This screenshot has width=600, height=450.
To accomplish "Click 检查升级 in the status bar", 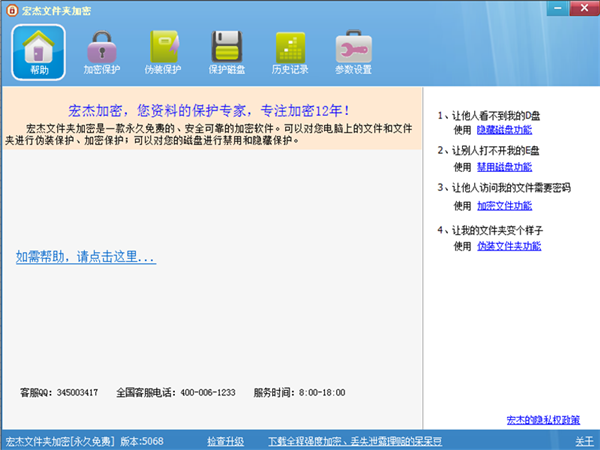I will click(225, 441).
